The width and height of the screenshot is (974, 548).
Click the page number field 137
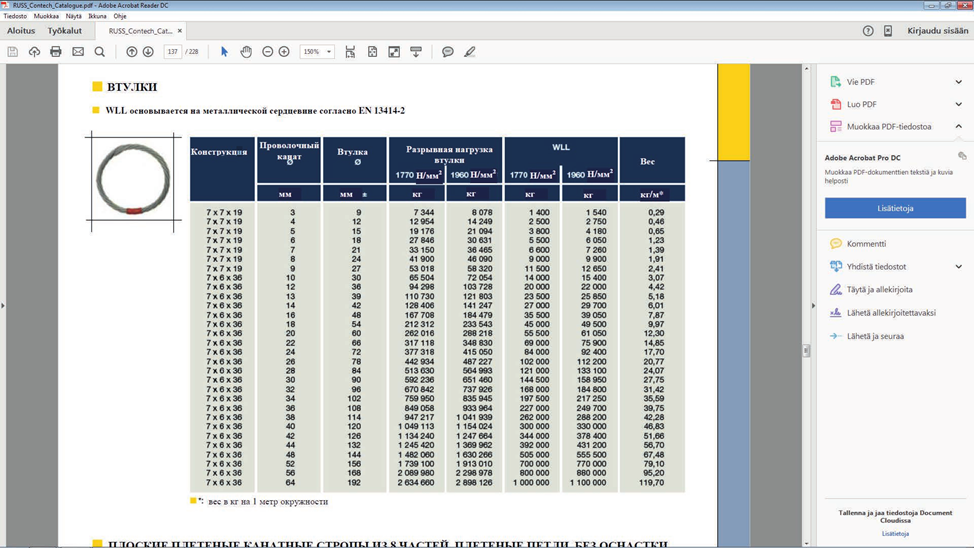(x=172, y=52)
